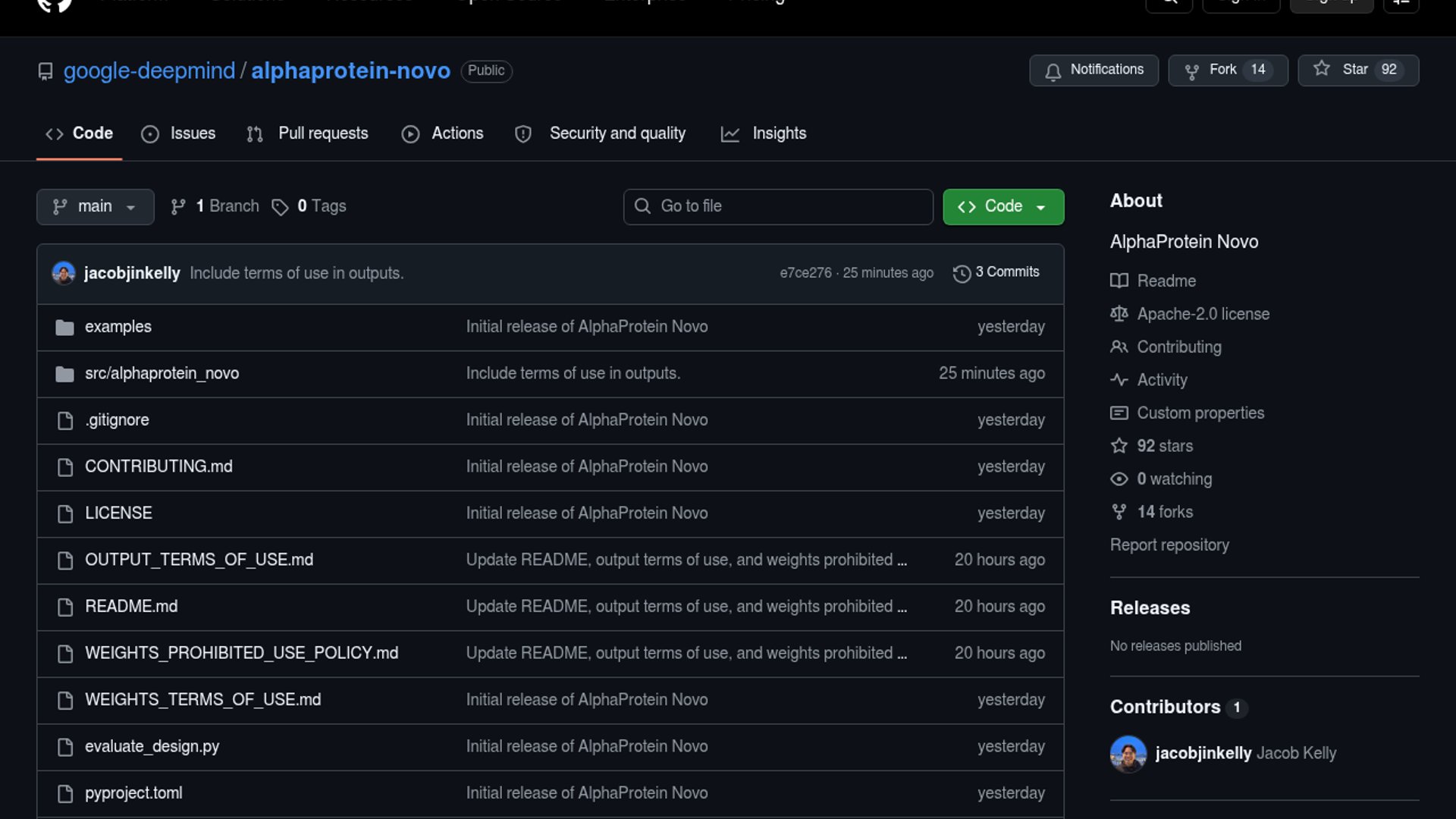
Task: Open the WEIGHTS_PROHIBITED_USE_POLICY.md file
Action: [x=241, y=653]
